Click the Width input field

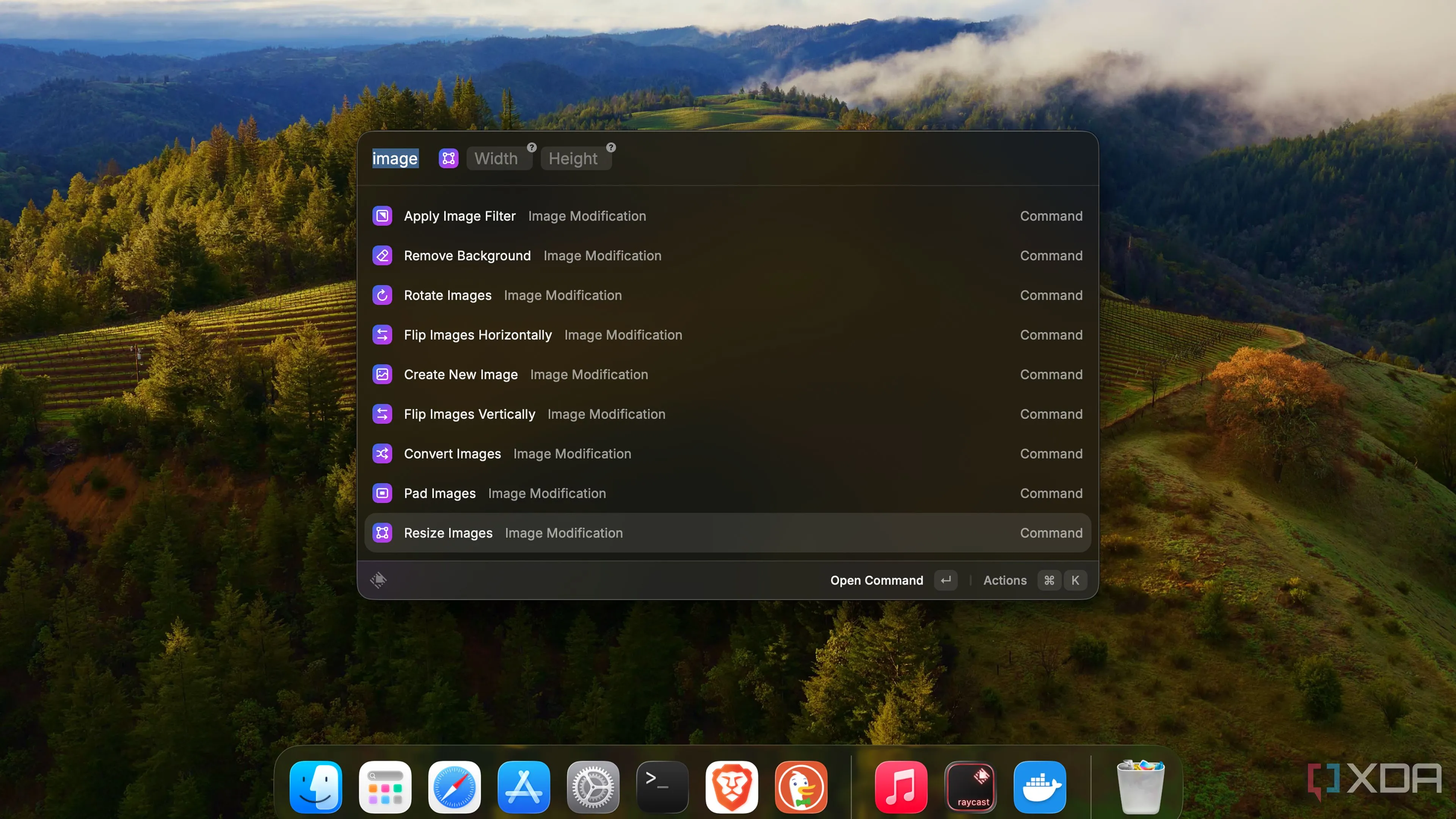pyautogui.click(x=496, y=159)
